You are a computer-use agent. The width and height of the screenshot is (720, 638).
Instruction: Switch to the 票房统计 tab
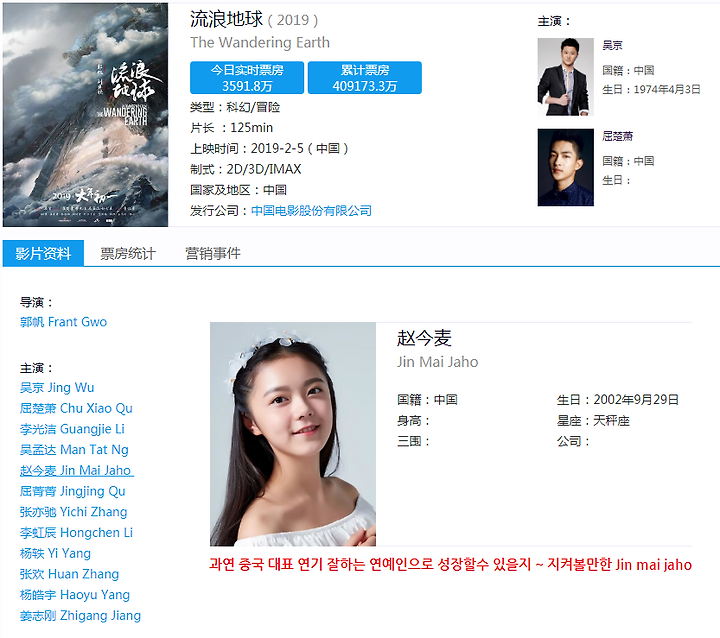(x=128, y=254)
